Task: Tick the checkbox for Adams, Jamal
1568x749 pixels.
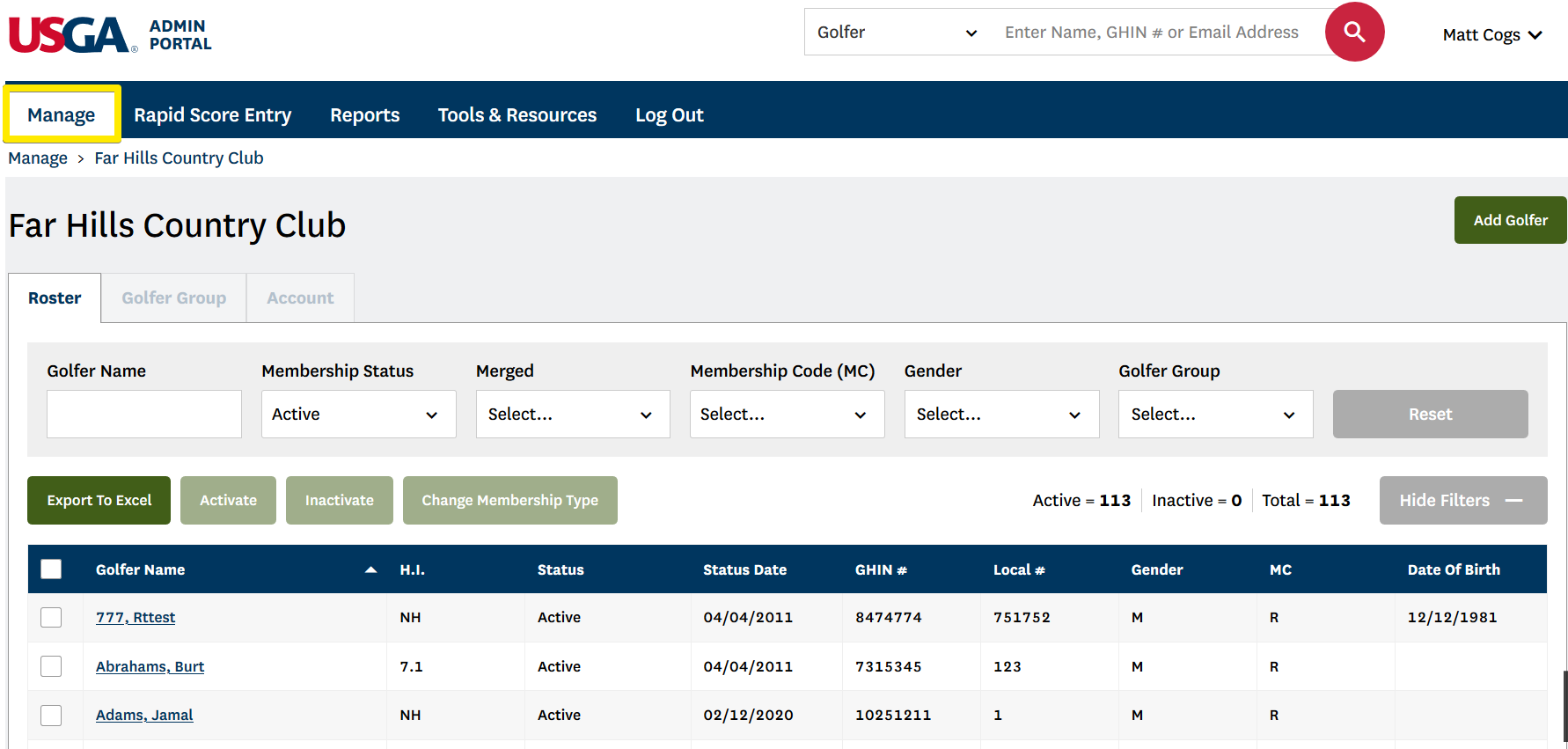Action: pos(51,716)
